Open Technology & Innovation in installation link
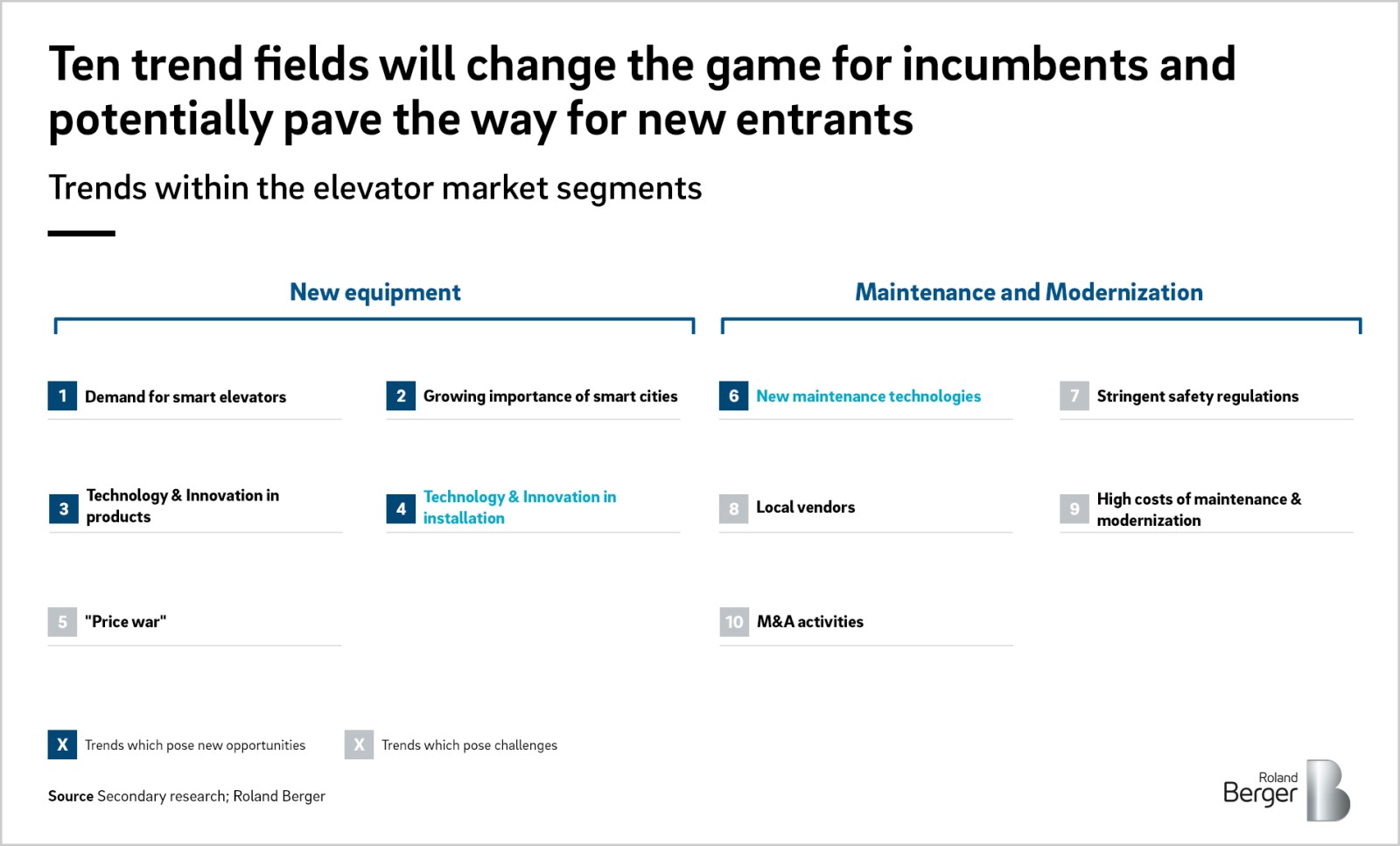 click(520, 507)
